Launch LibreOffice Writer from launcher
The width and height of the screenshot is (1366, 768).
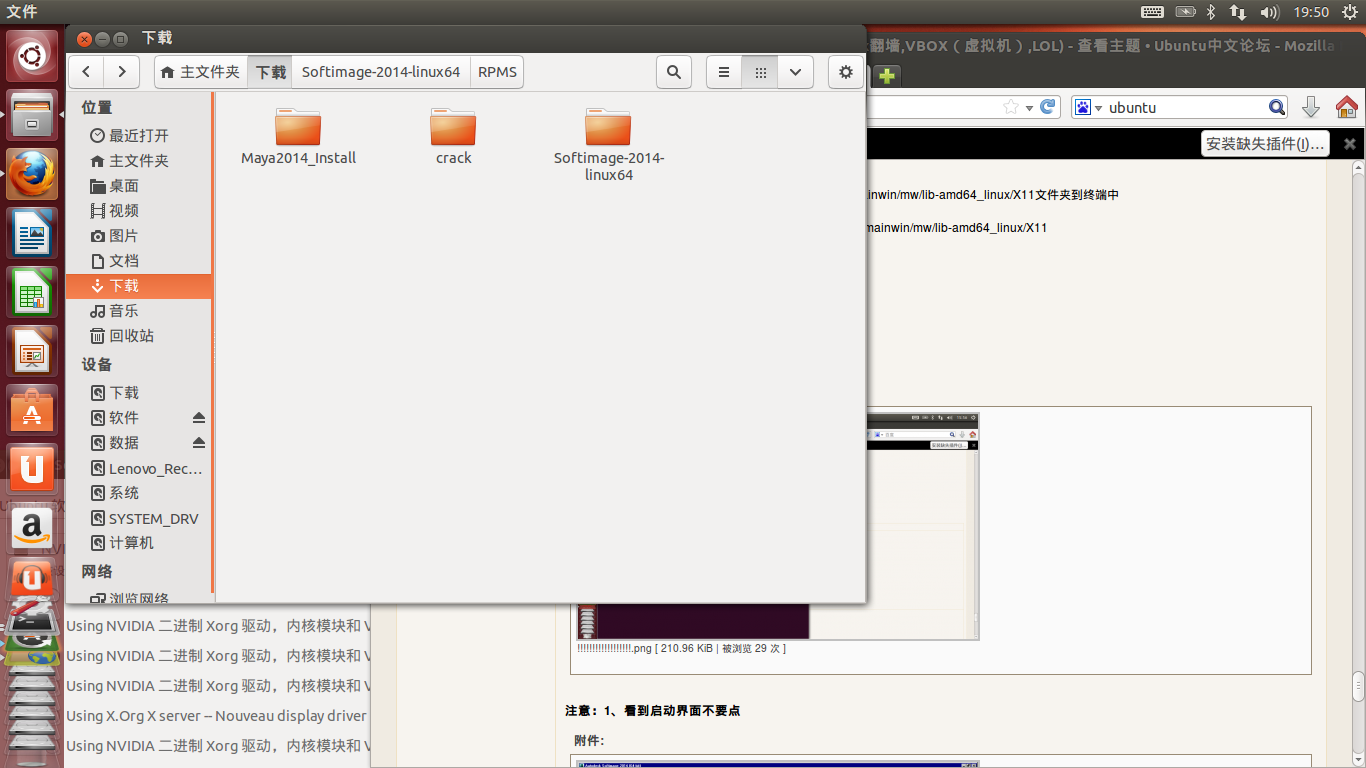[x=32, y=233]
